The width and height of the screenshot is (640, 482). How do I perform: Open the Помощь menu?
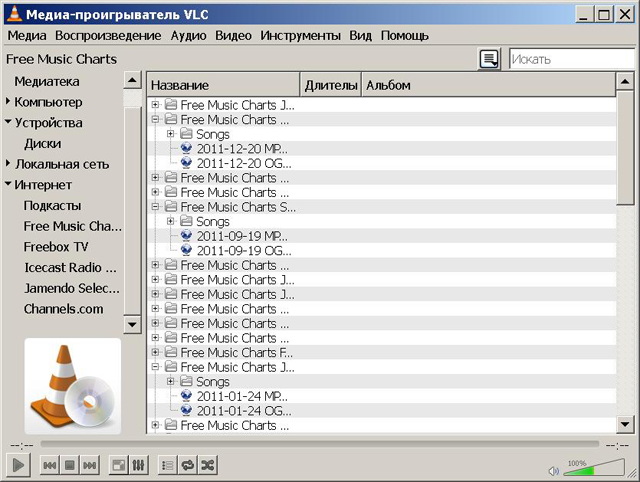click(404, 36)
